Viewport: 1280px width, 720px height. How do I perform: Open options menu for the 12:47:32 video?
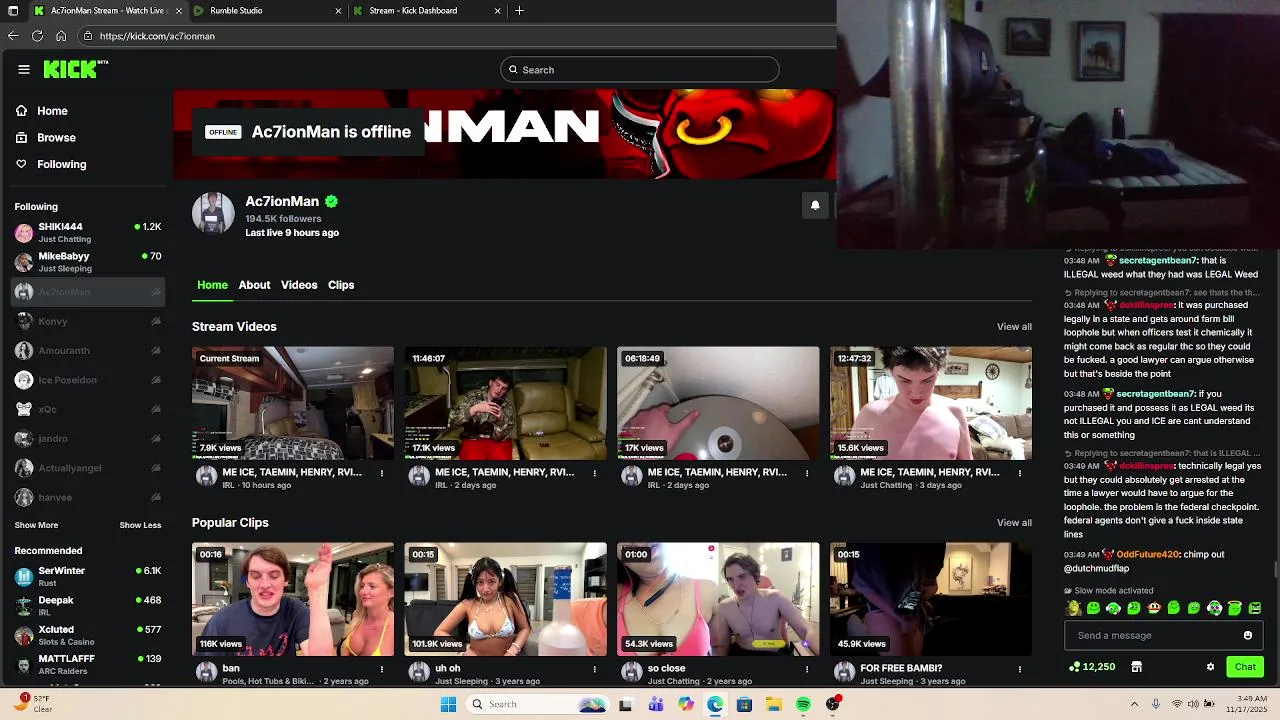[1020, 473]
